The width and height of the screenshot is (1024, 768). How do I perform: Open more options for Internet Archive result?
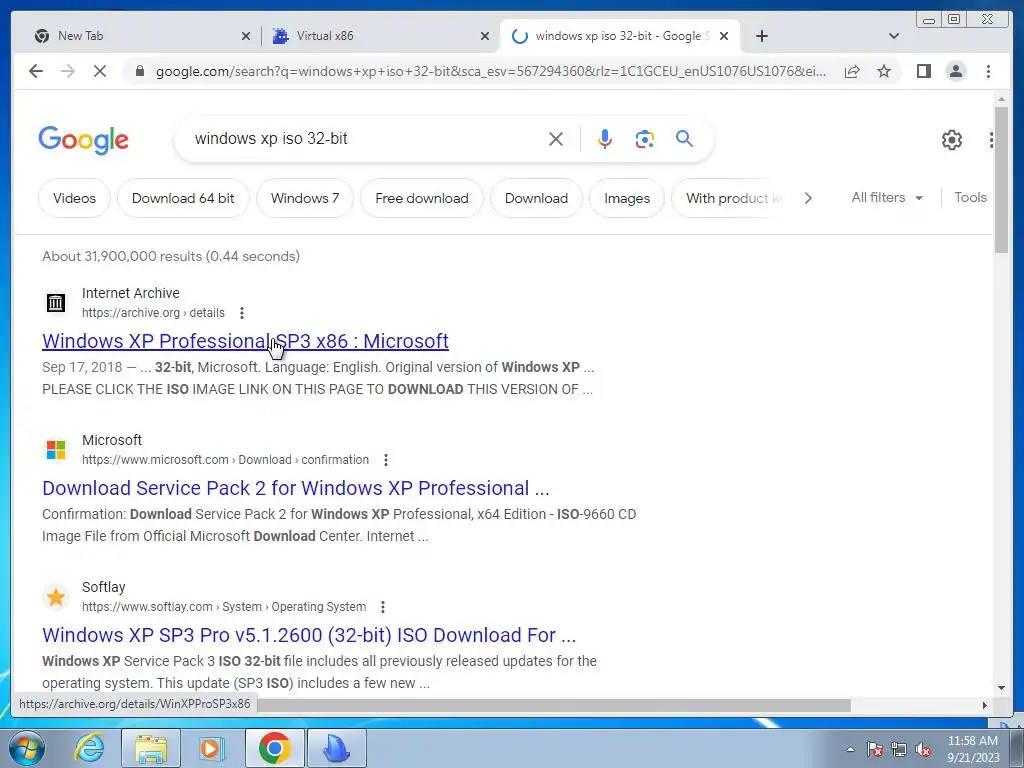(x=242, y=313)
